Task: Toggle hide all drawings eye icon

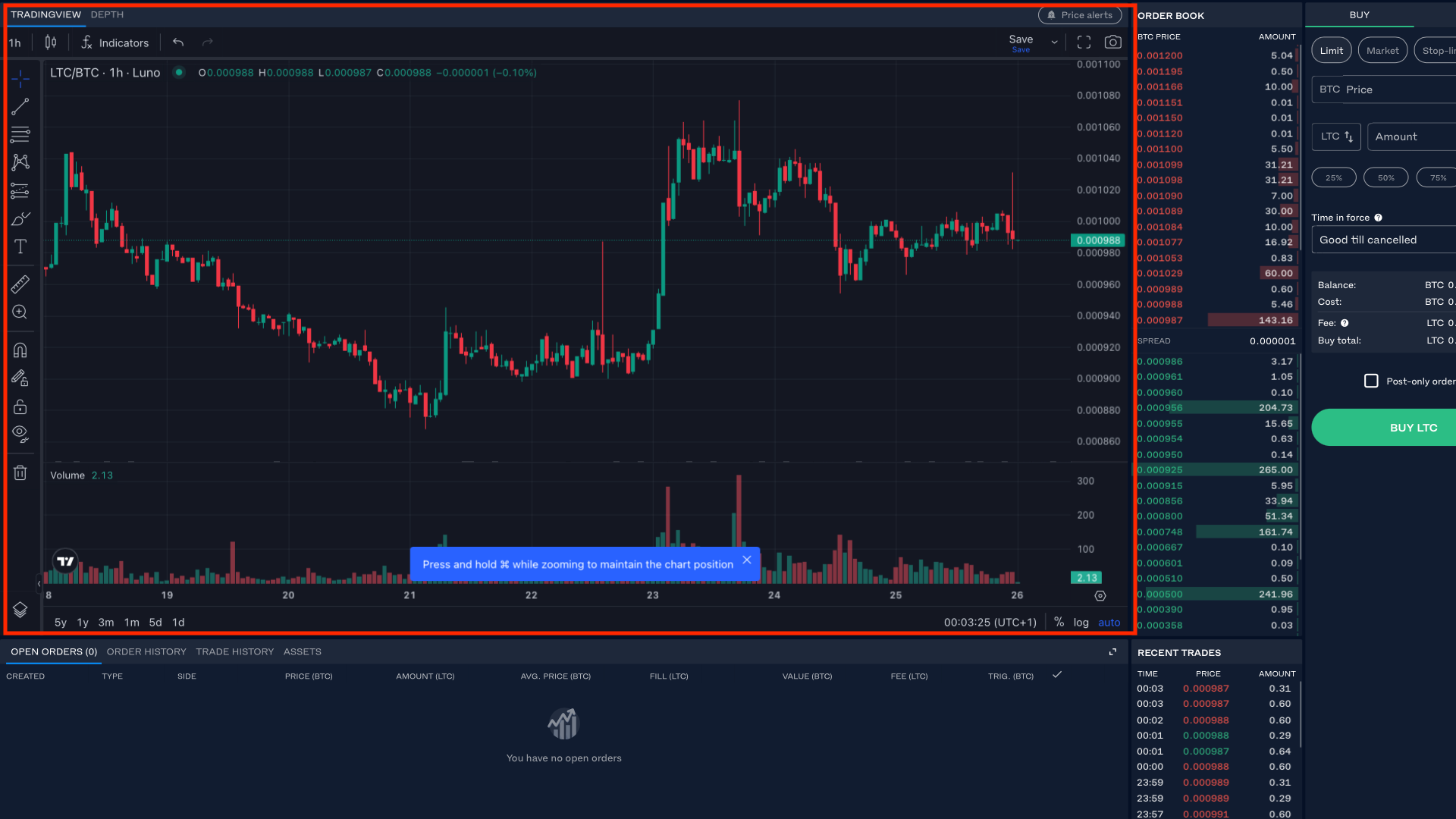Action: 20,434
